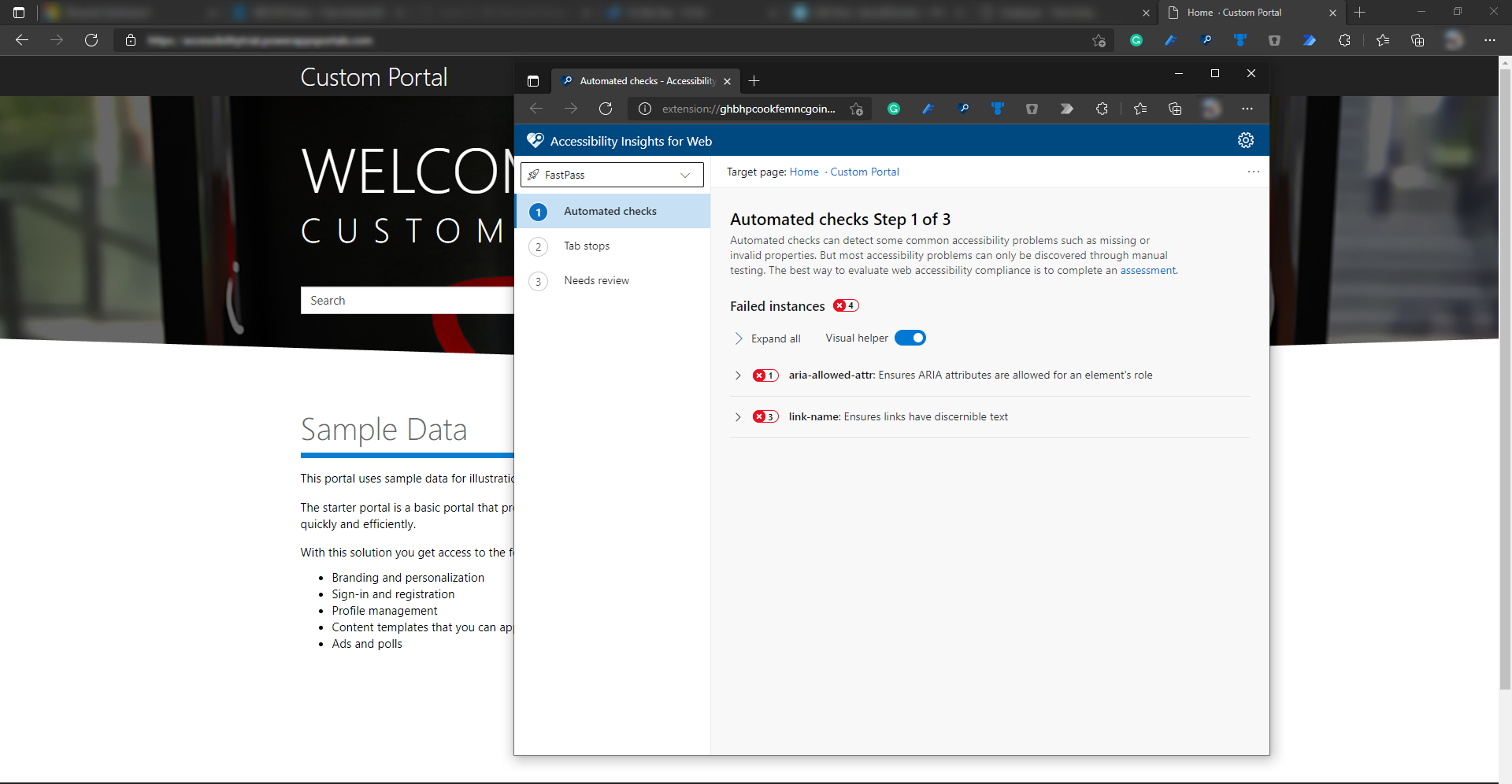Expand link-name failure row
This screenshot has height=784, width=1512.
point(738,417)
